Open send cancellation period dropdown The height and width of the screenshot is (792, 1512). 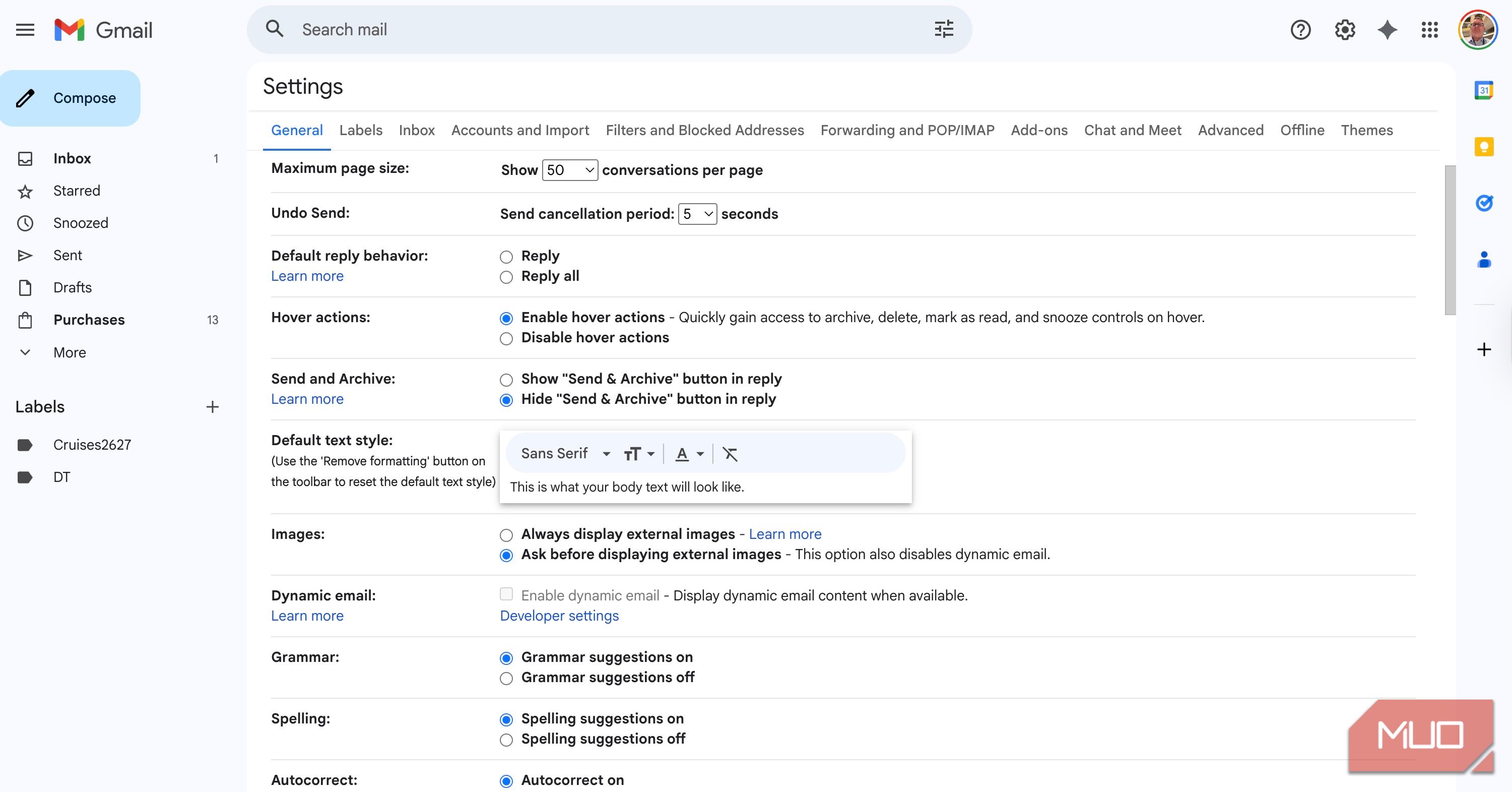(697, 214)
